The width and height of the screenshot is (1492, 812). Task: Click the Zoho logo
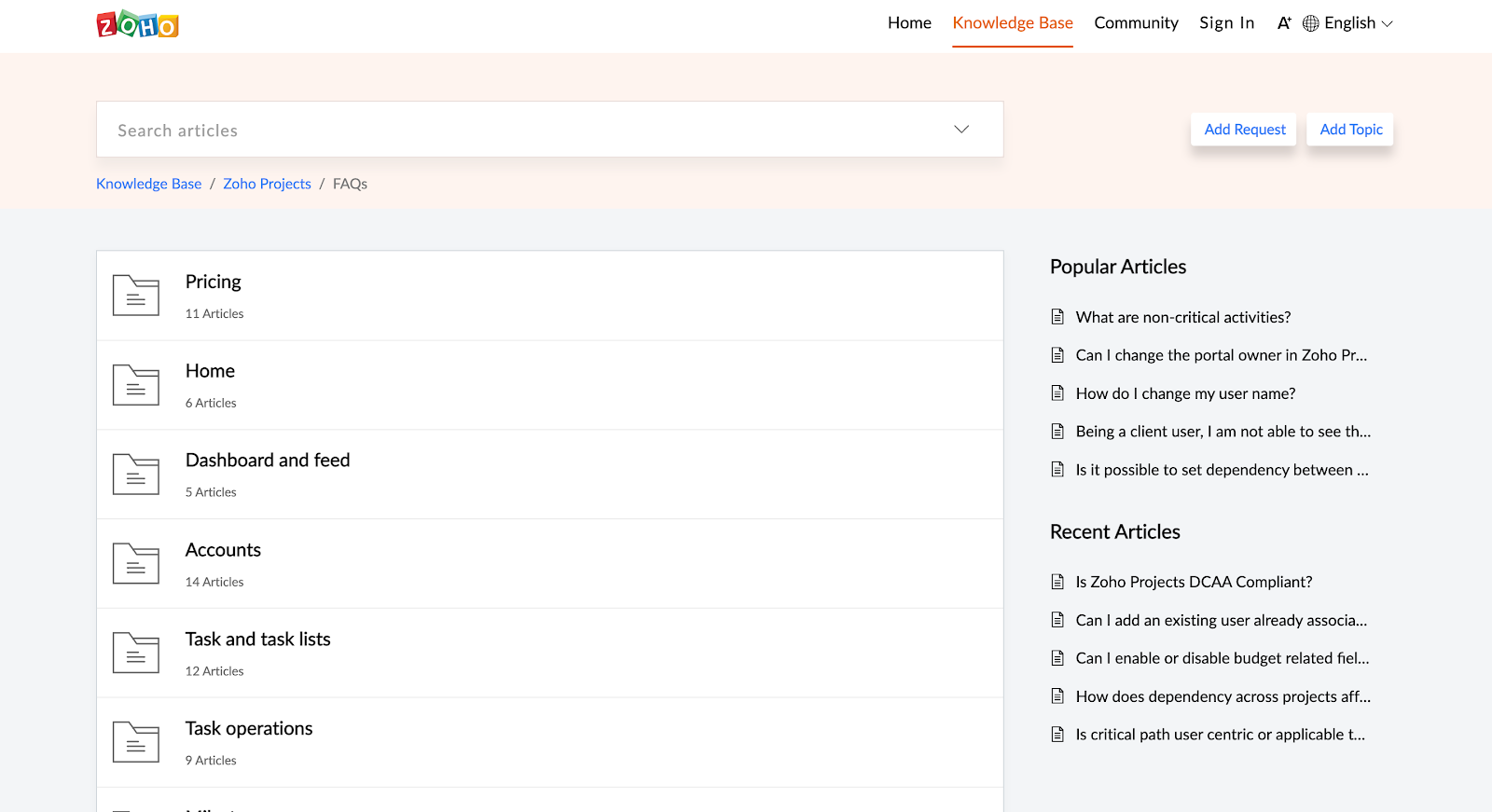pos(137,24)
